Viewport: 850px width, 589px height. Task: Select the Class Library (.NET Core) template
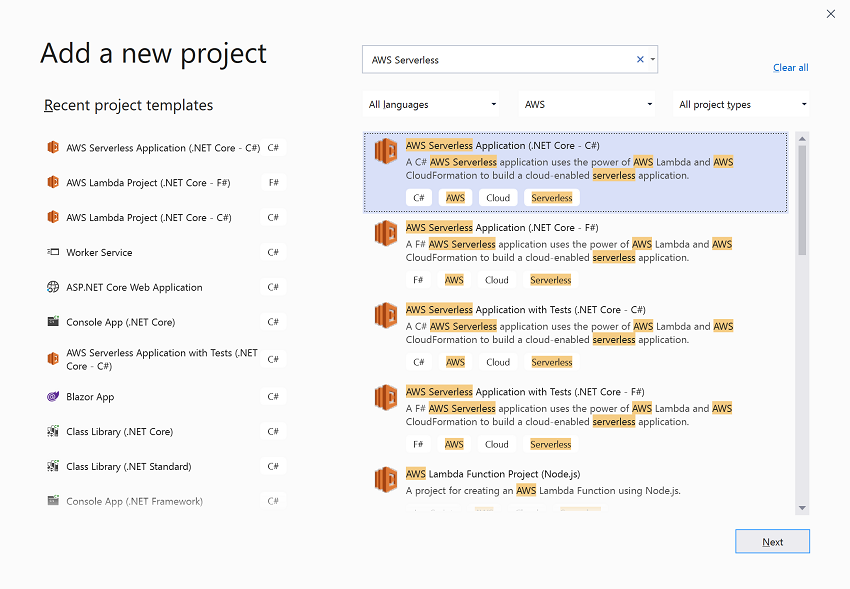pos(165,431)
